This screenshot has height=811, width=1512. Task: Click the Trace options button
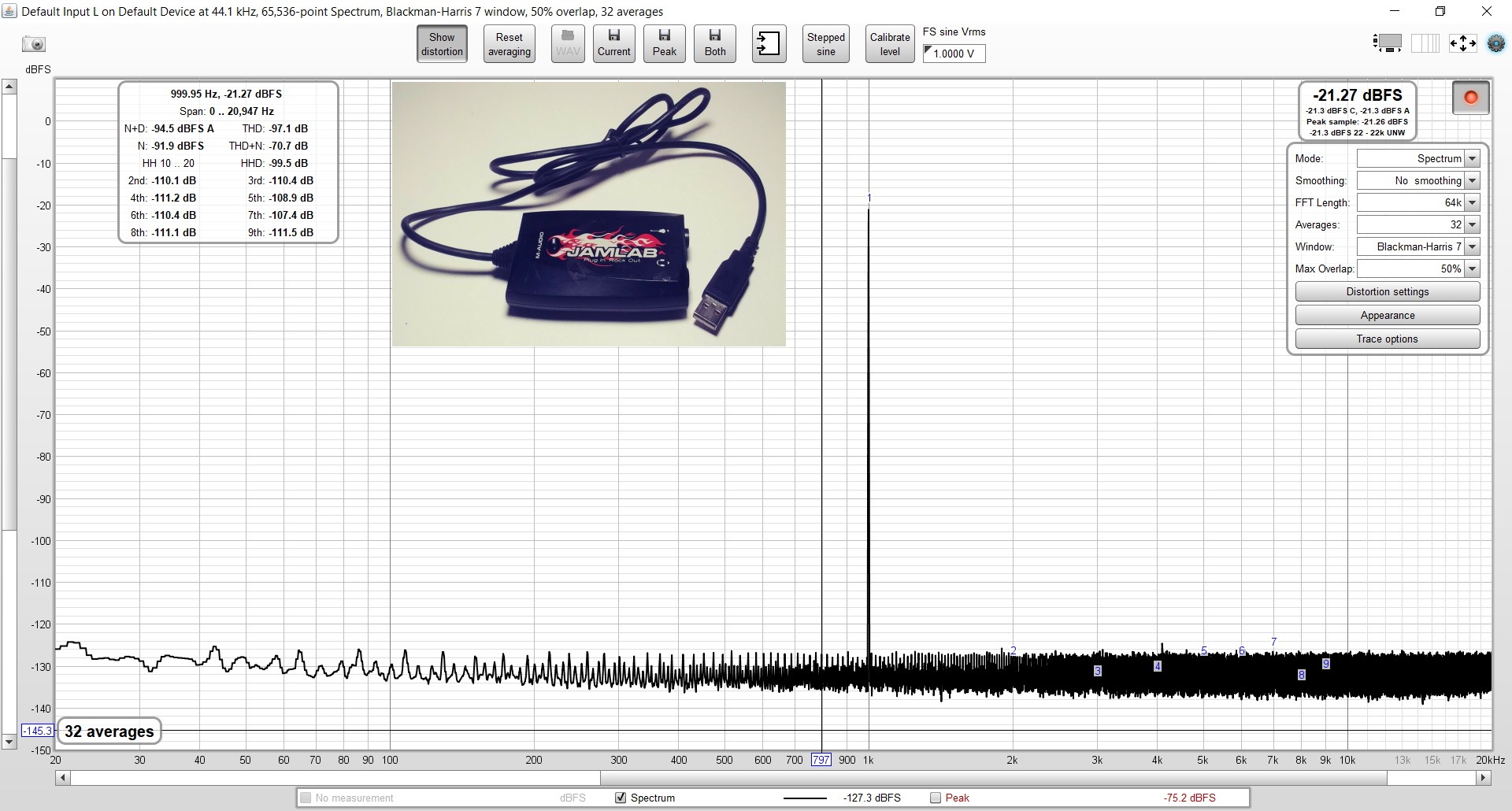[x=1387, y=339]
